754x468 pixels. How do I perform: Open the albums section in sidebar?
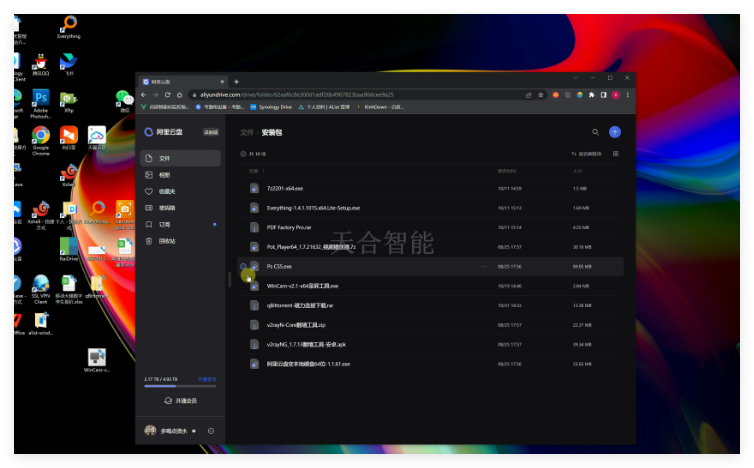[180, 175]
